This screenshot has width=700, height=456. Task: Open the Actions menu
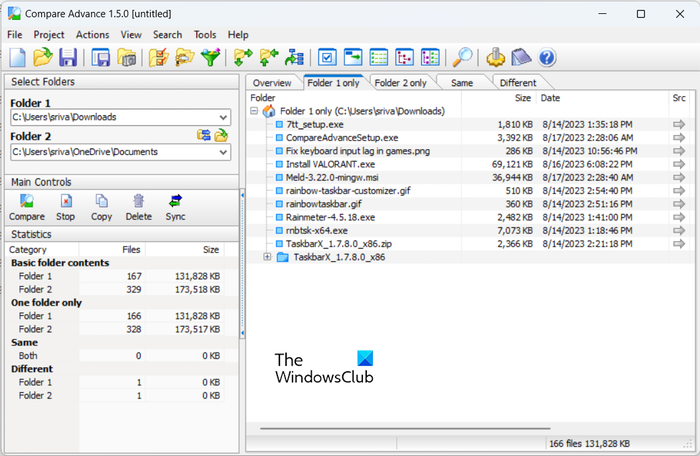point(92,34)
